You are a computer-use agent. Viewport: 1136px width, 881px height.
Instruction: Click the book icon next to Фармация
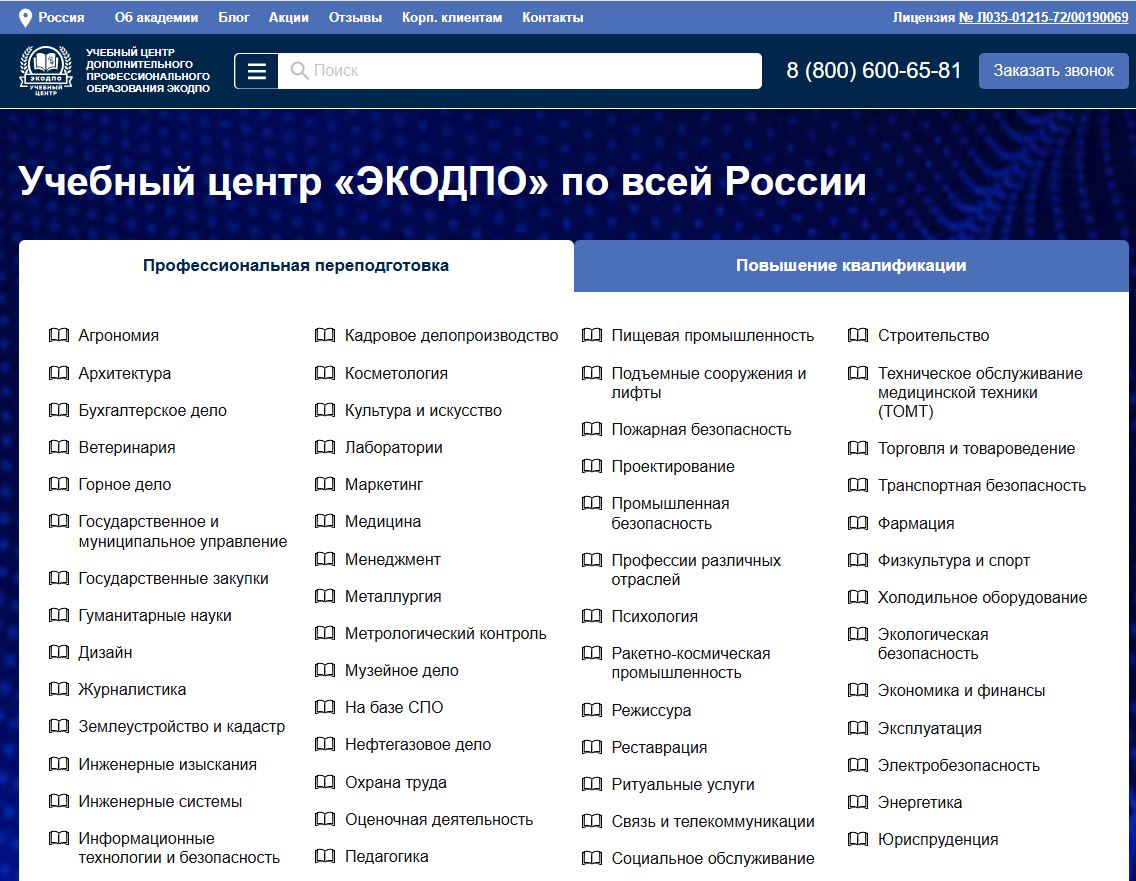[857, 524]
